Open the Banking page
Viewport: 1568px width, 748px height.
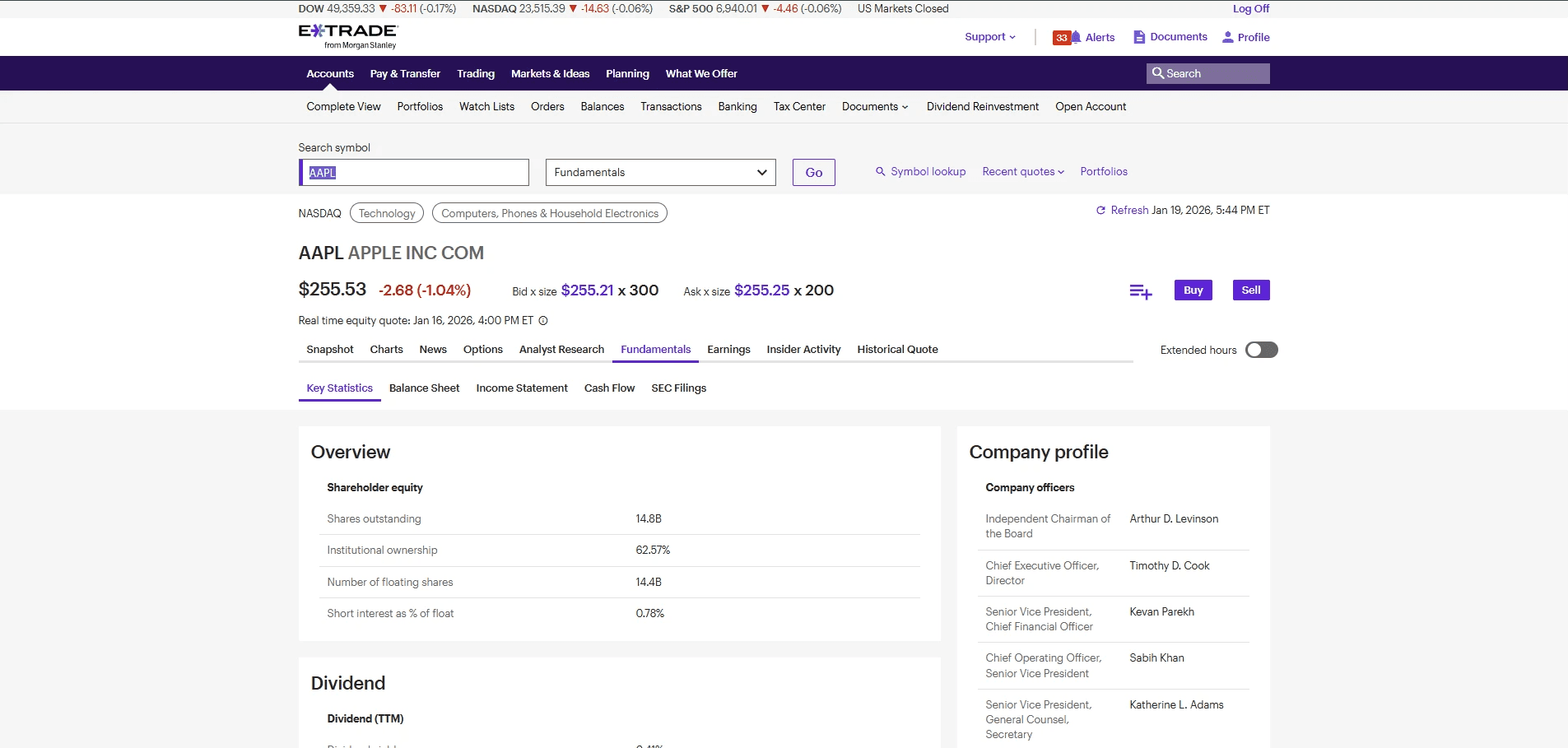pos(737,107)
